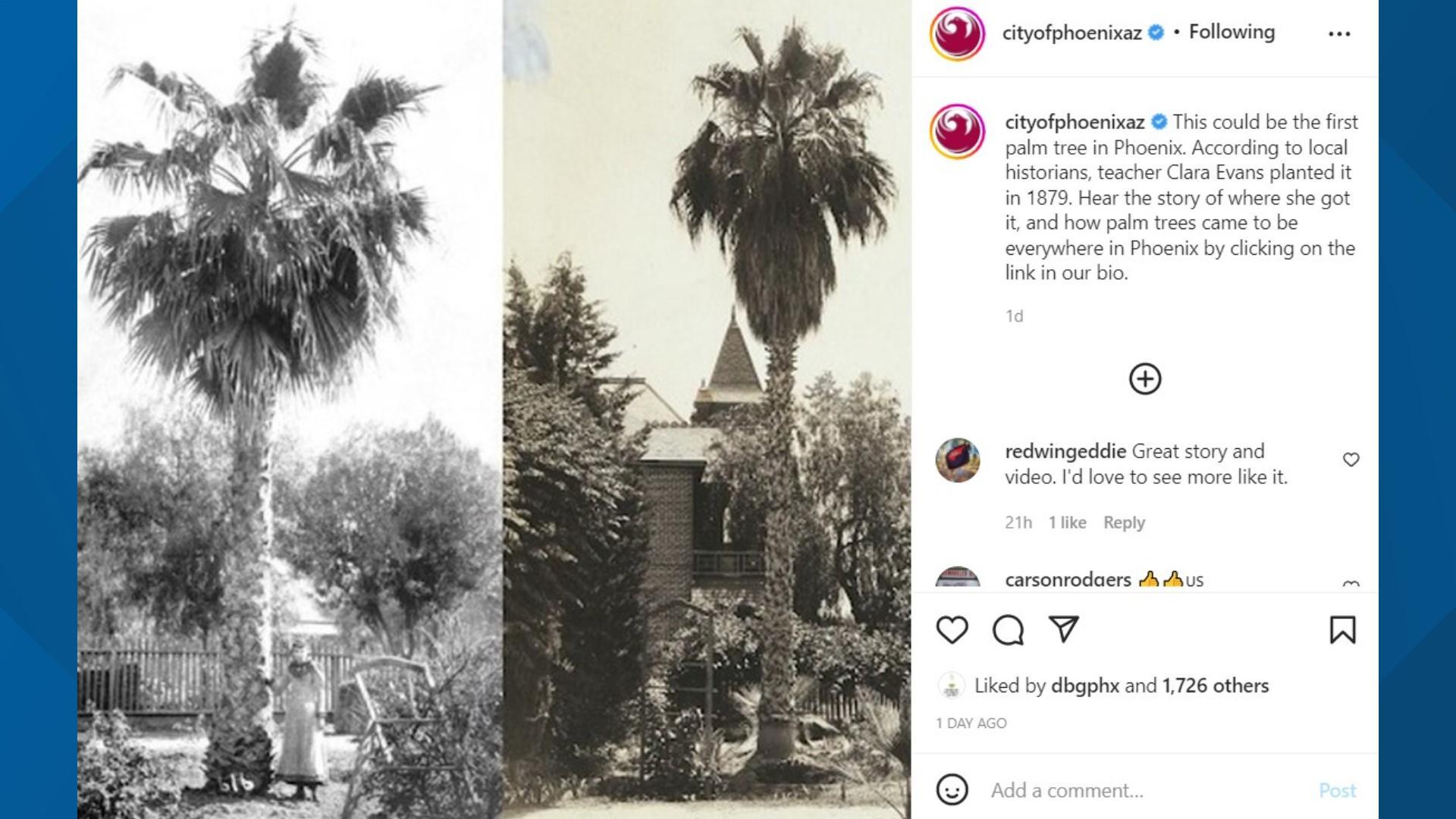
Task: Like the post with the heart icon
Action: pos(952,630)
